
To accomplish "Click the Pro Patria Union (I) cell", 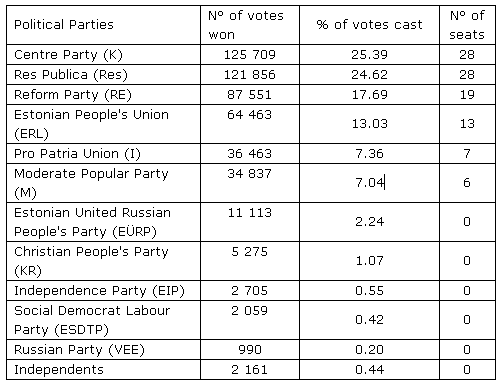I will click(103, 154).
